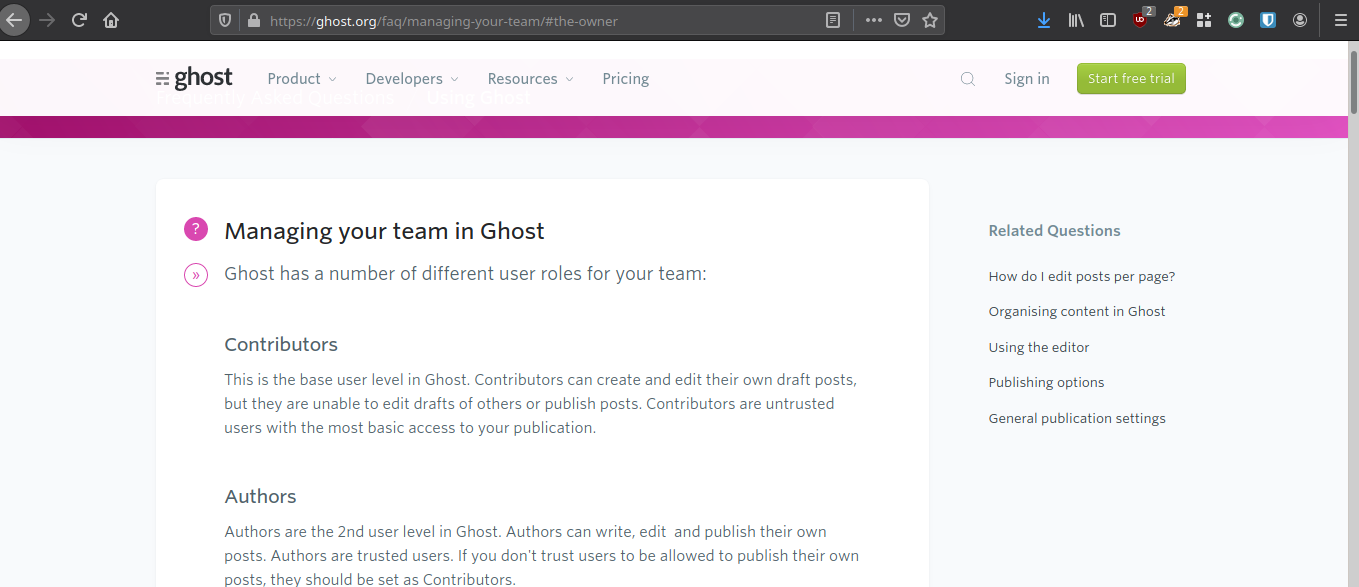Bookmark this page with the star
1359x587 pixels.
(930, 20)
